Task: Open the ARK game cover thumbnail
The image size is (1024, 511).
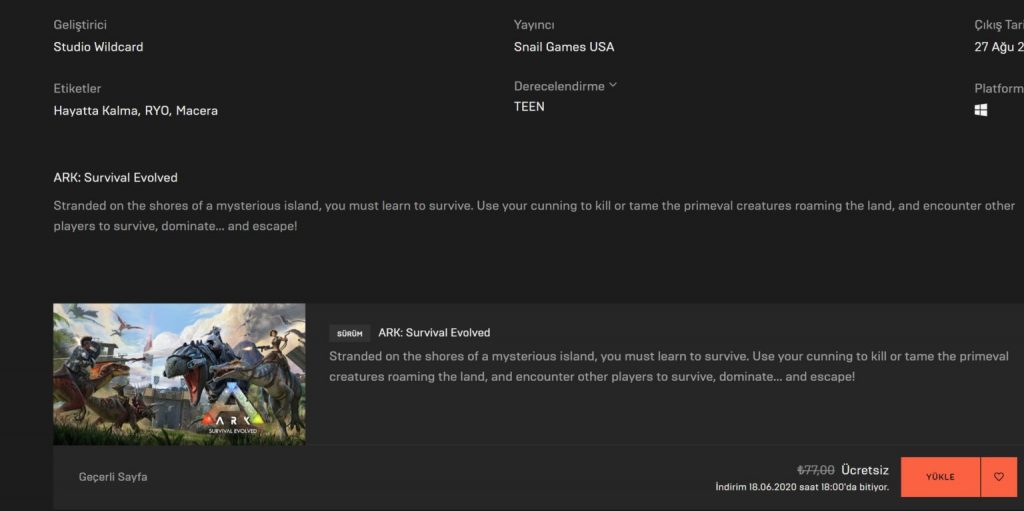Action: pos(180,374)
